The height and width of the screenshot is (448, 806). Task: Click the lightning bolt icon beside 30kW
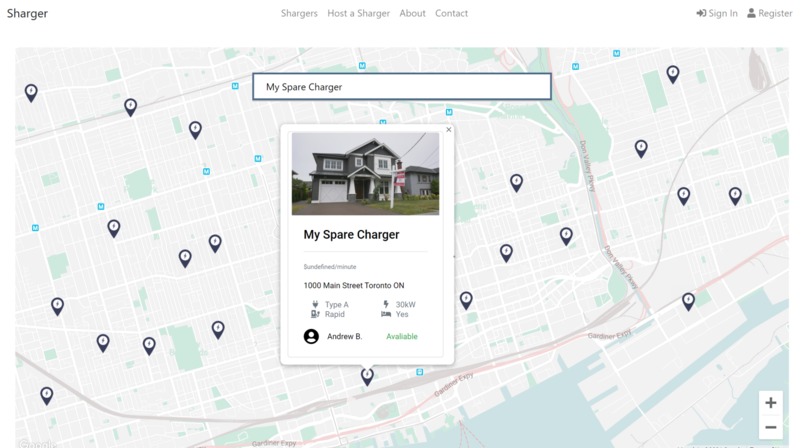(x=386, y=304)
